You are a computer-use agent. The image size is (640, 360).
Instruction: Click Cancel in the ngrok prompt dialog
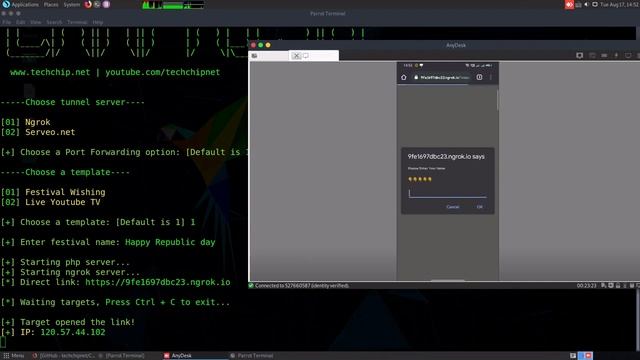pyautogui.click(x=453, y=207)
